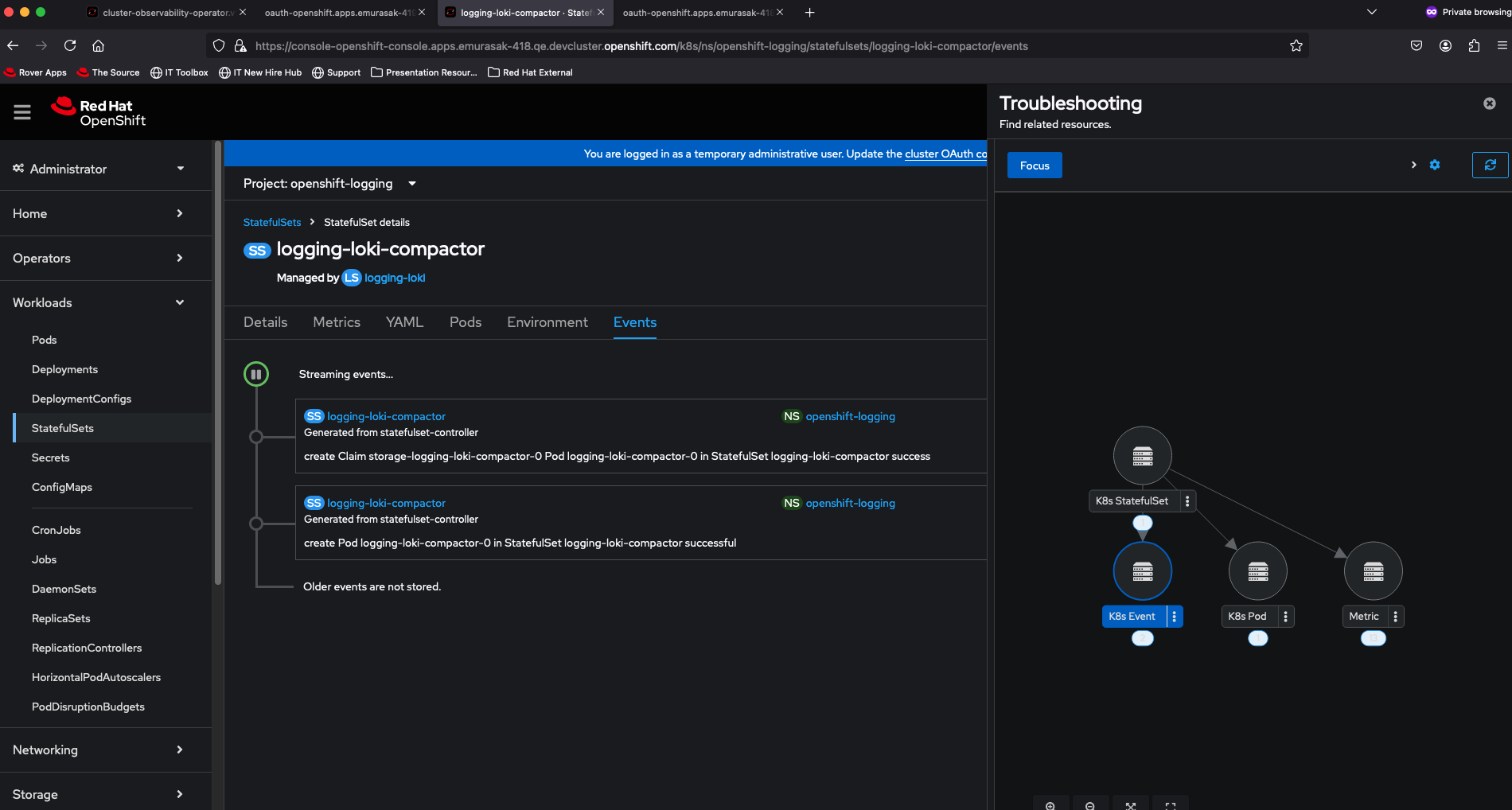Open Metric node kebab menu

(x=1396, y=617)
